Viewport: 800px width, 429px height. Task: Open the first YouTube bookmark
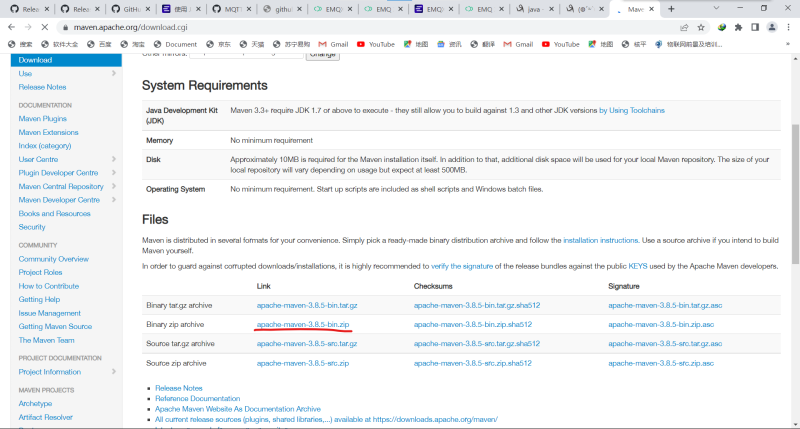click(375, 44)
